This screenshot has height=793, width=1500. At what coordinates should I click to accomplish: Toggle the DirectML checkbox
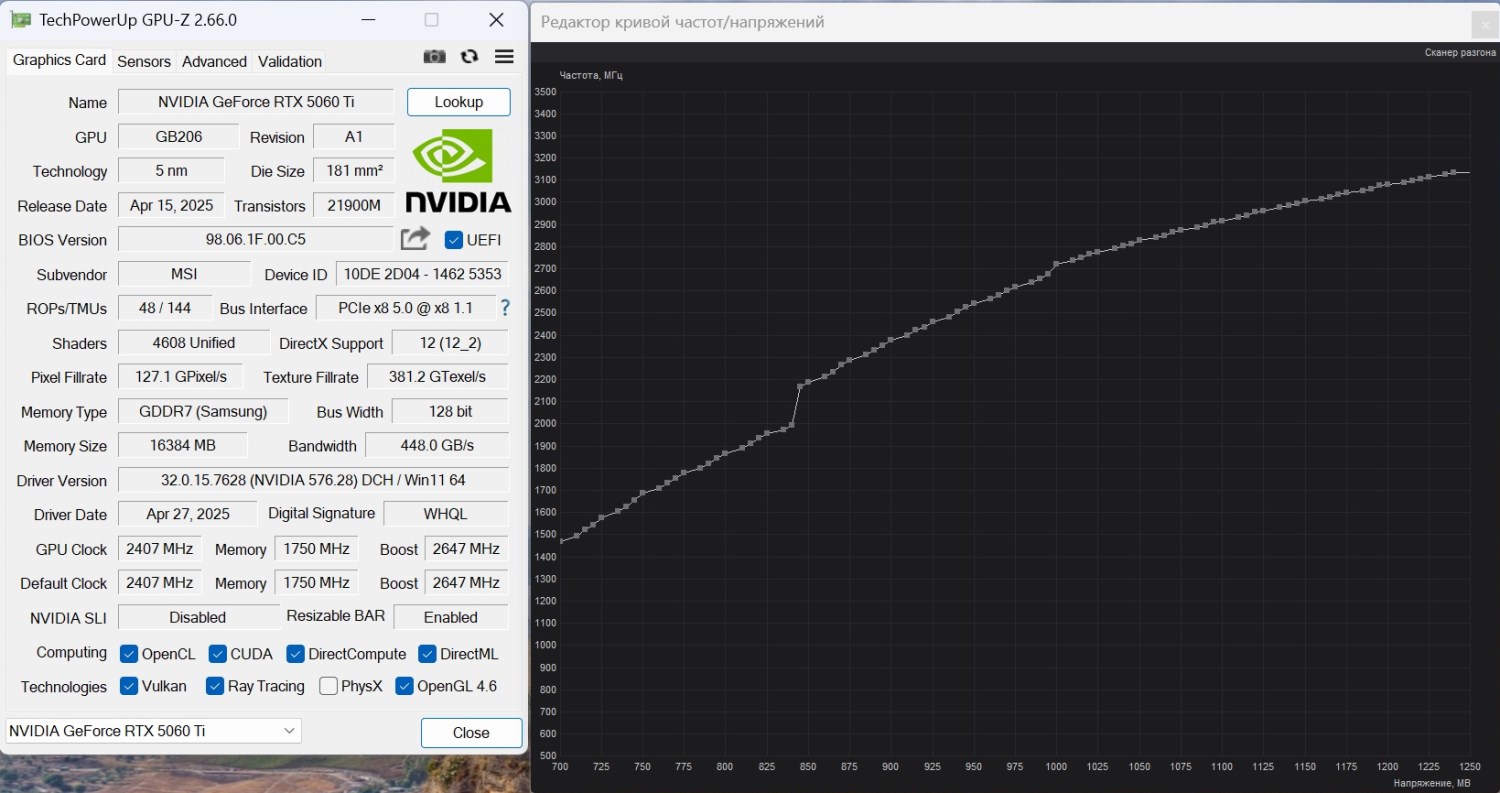427,654
